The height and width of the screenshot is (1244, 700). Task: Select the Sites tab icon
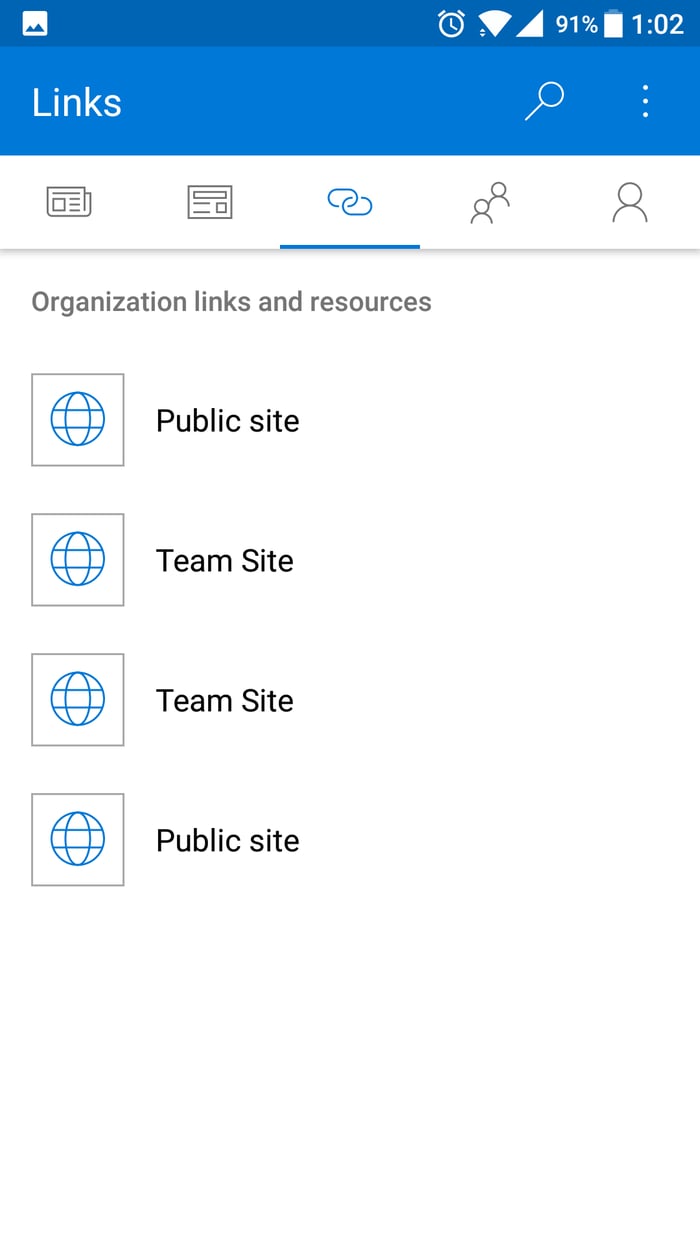click(x=210, y=201)
